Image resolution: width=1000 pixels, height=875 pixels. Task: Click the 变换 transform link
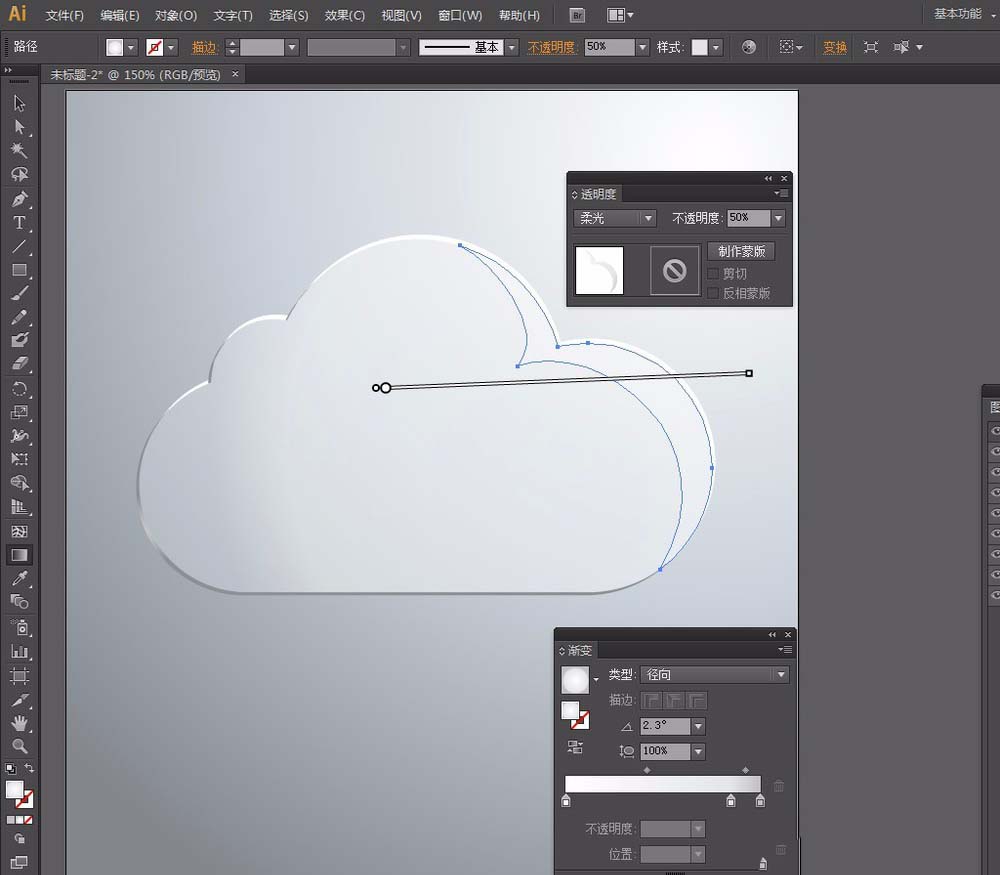pyautogui.click(x=834, y=47)
